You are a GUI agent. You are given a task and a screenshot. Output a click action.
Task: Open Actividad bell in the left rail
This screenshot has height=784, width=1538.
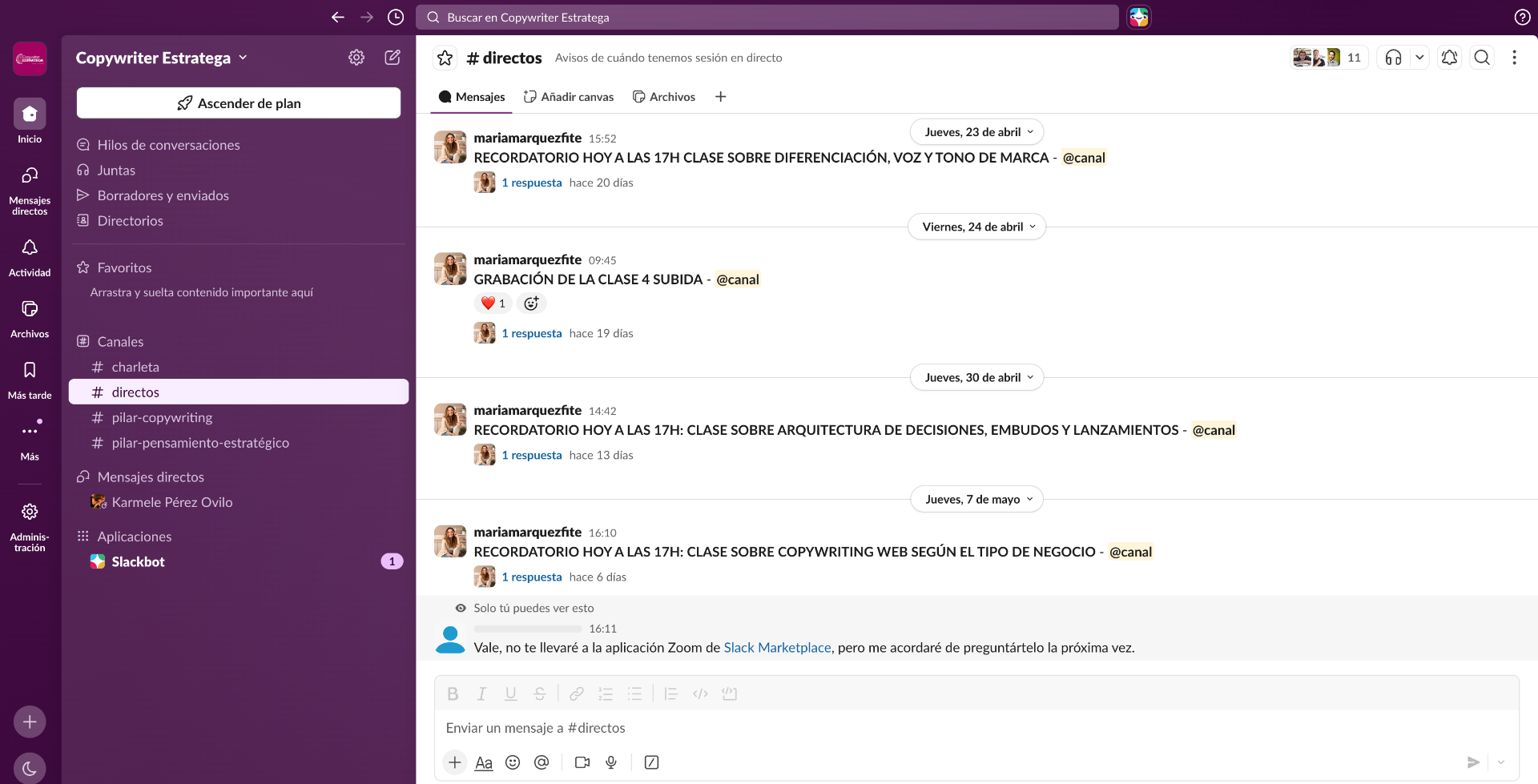click(30, 257)
